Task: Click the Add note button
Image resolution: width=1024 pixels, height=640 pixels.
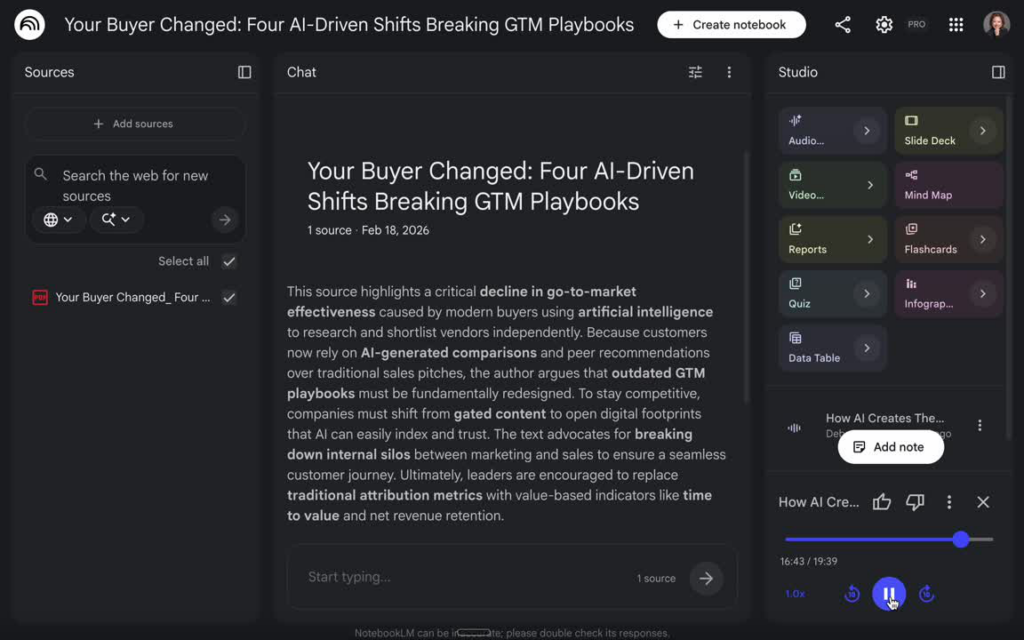Action: pyautogui.click(x=891, y=447)
